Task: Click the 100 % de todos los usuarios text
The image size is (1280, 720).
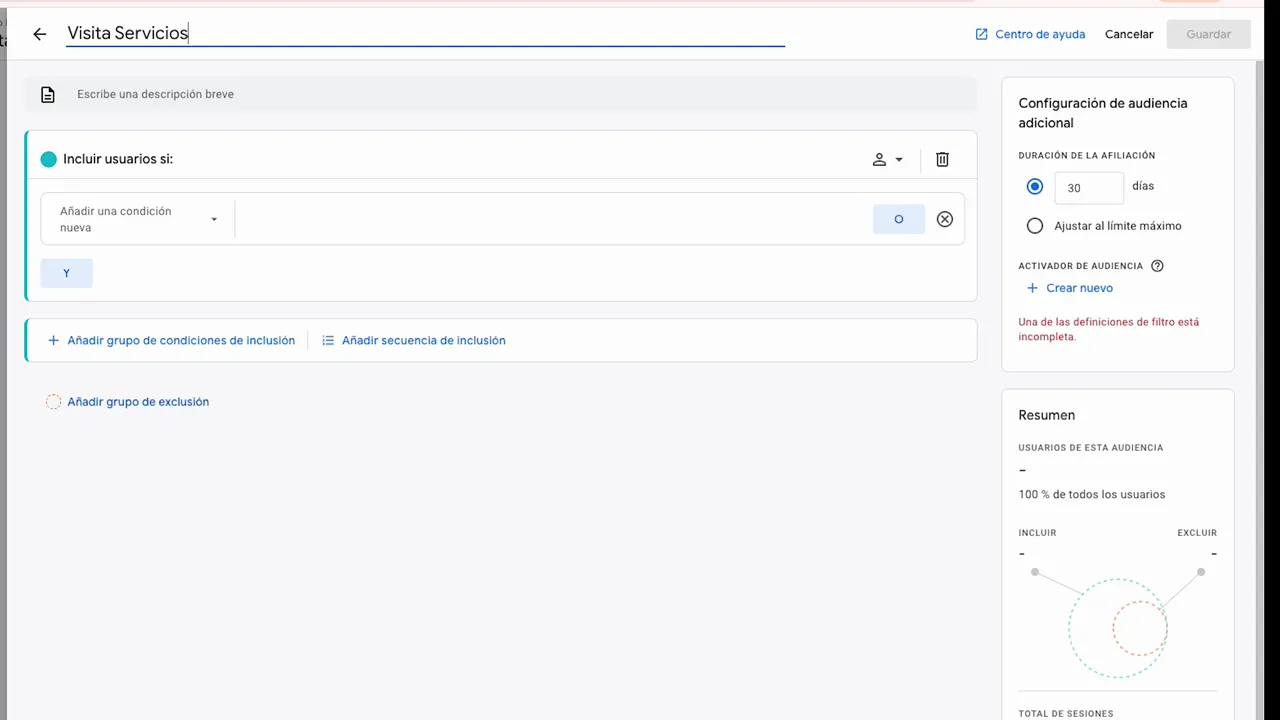Action: [1091, 494]
